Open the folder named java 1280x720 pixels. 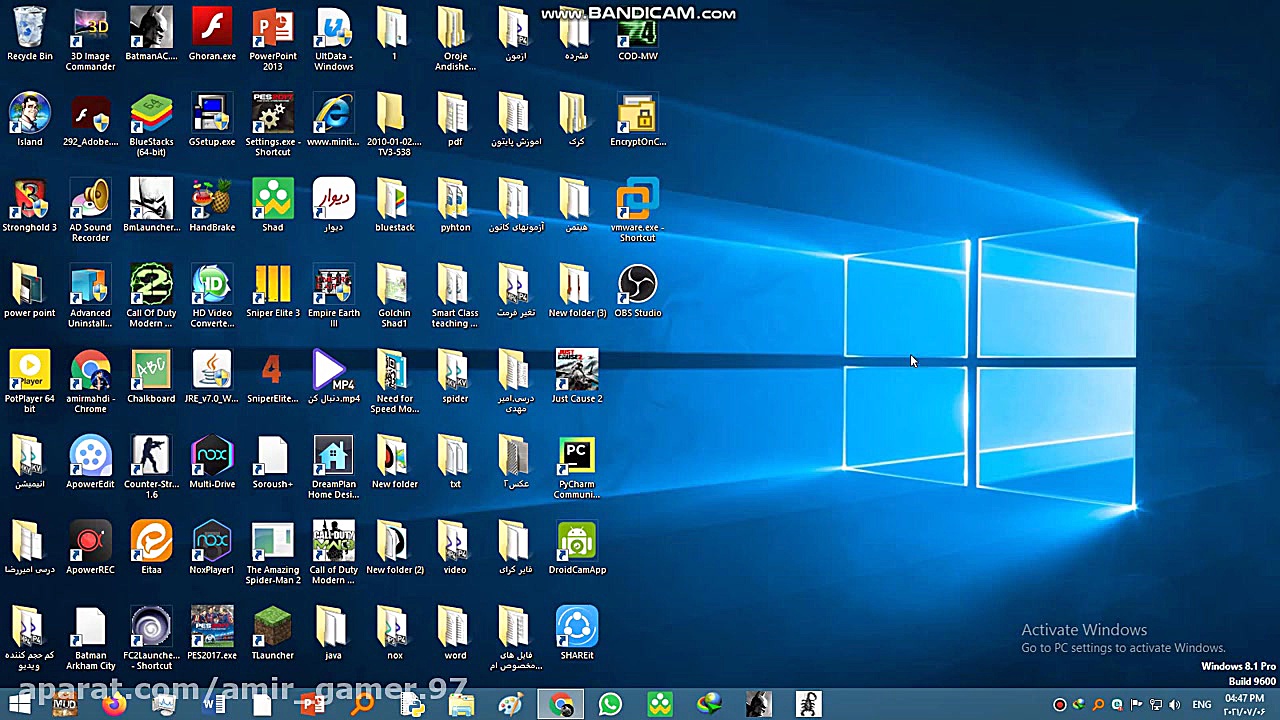coord(333,628)
